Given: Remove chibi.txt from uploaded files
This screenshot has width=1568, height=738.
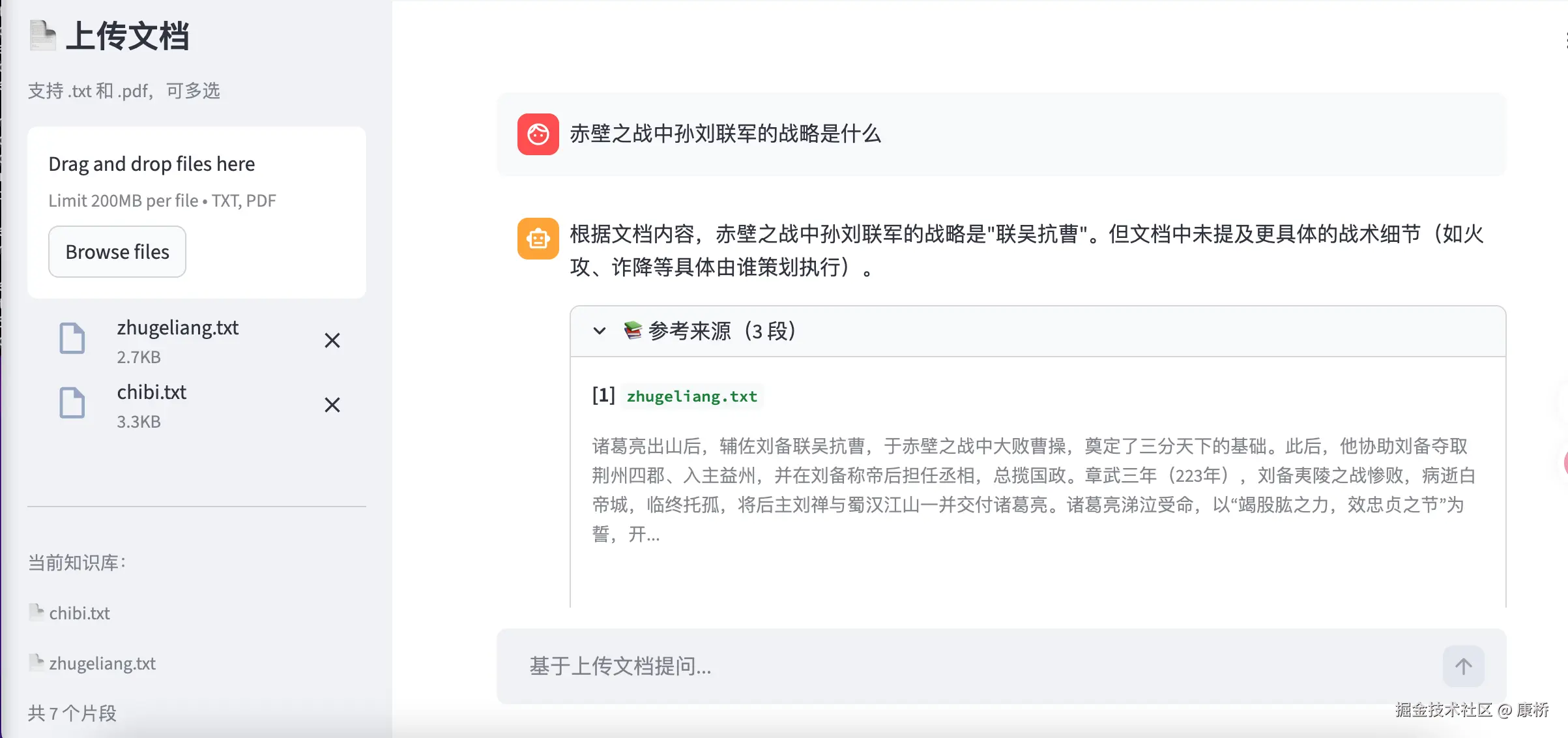Looking at the screenshot, I should click(332, 405).
